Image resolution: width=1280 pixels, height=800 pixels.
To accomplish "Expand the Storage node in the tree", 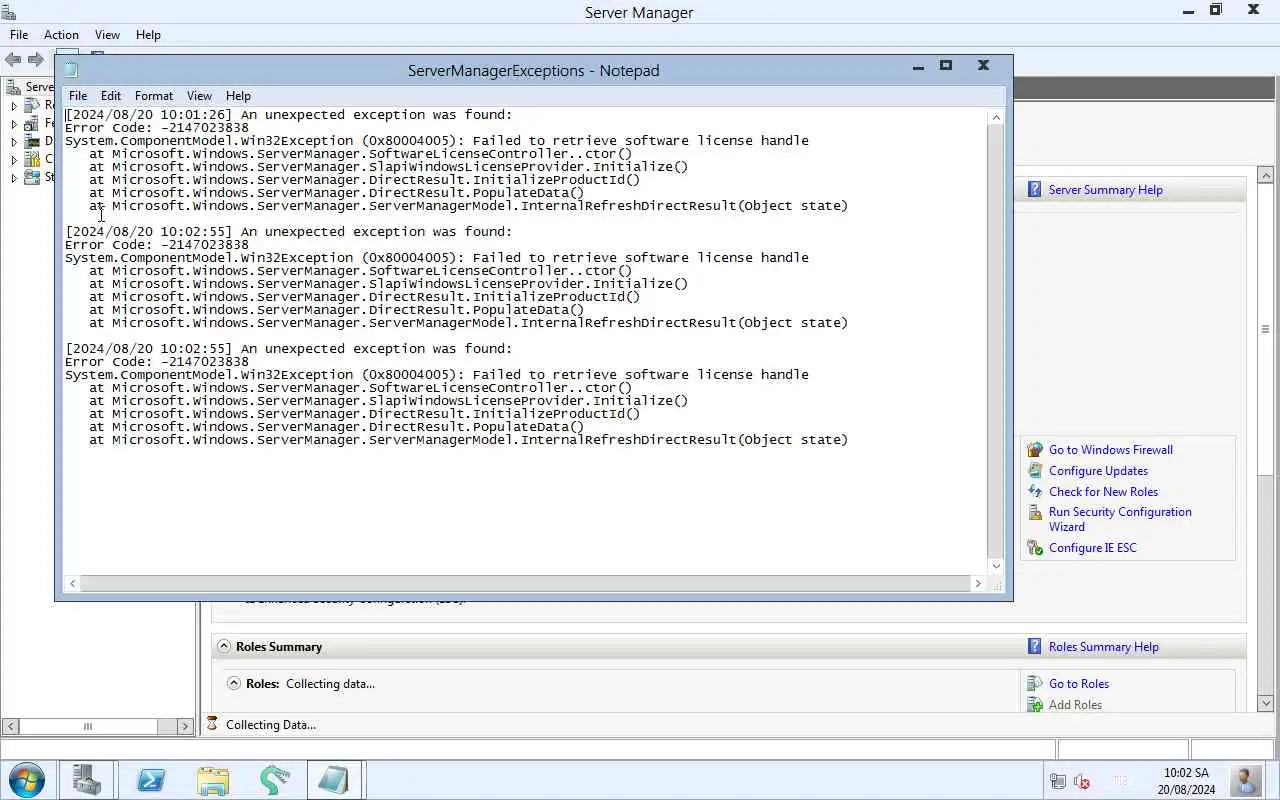I will click(x=14, y=177).
